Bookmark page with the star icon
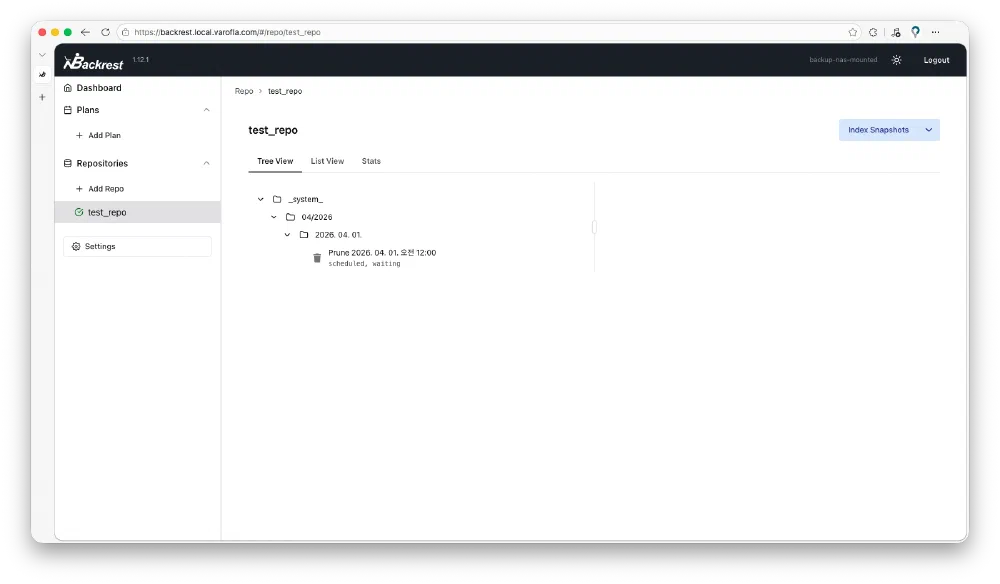 click(x=853, y=32)
